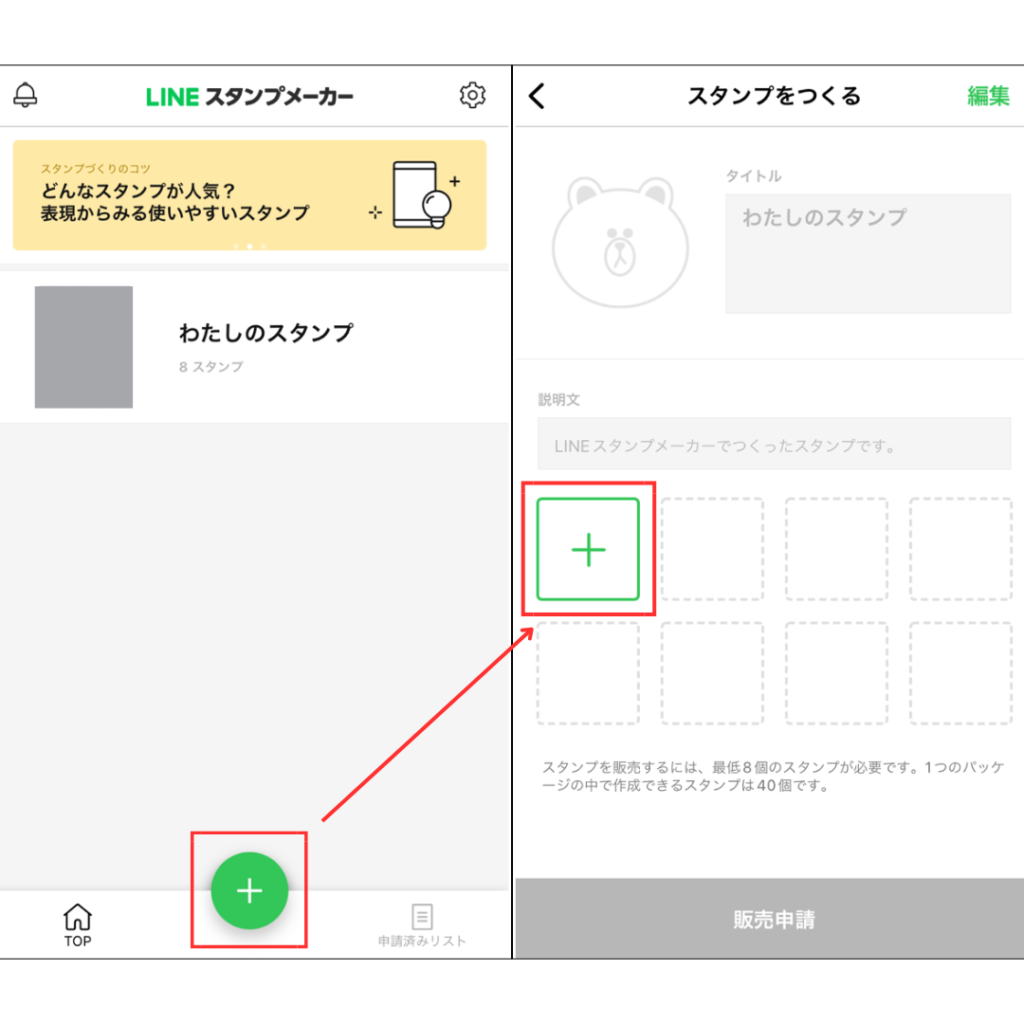Select the gray わたしのスタンプ thumbnail
The width and height of the screenshot is (1024, 1024).
tap(84, 347)
